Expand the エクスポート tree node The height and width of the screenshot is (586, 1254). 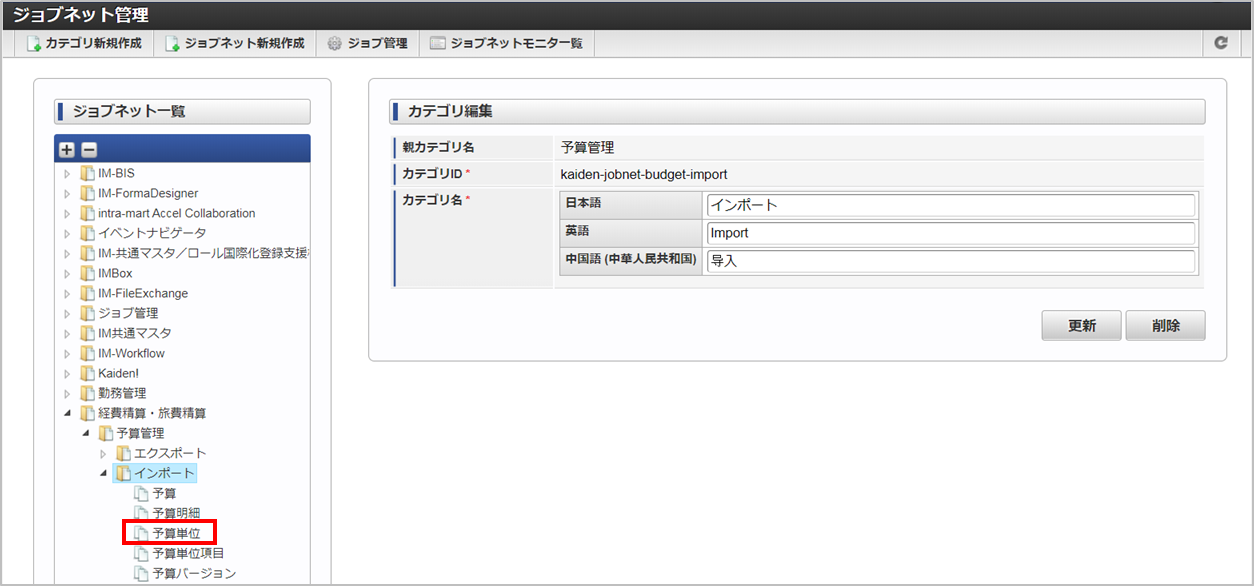[x=103, y=453]
